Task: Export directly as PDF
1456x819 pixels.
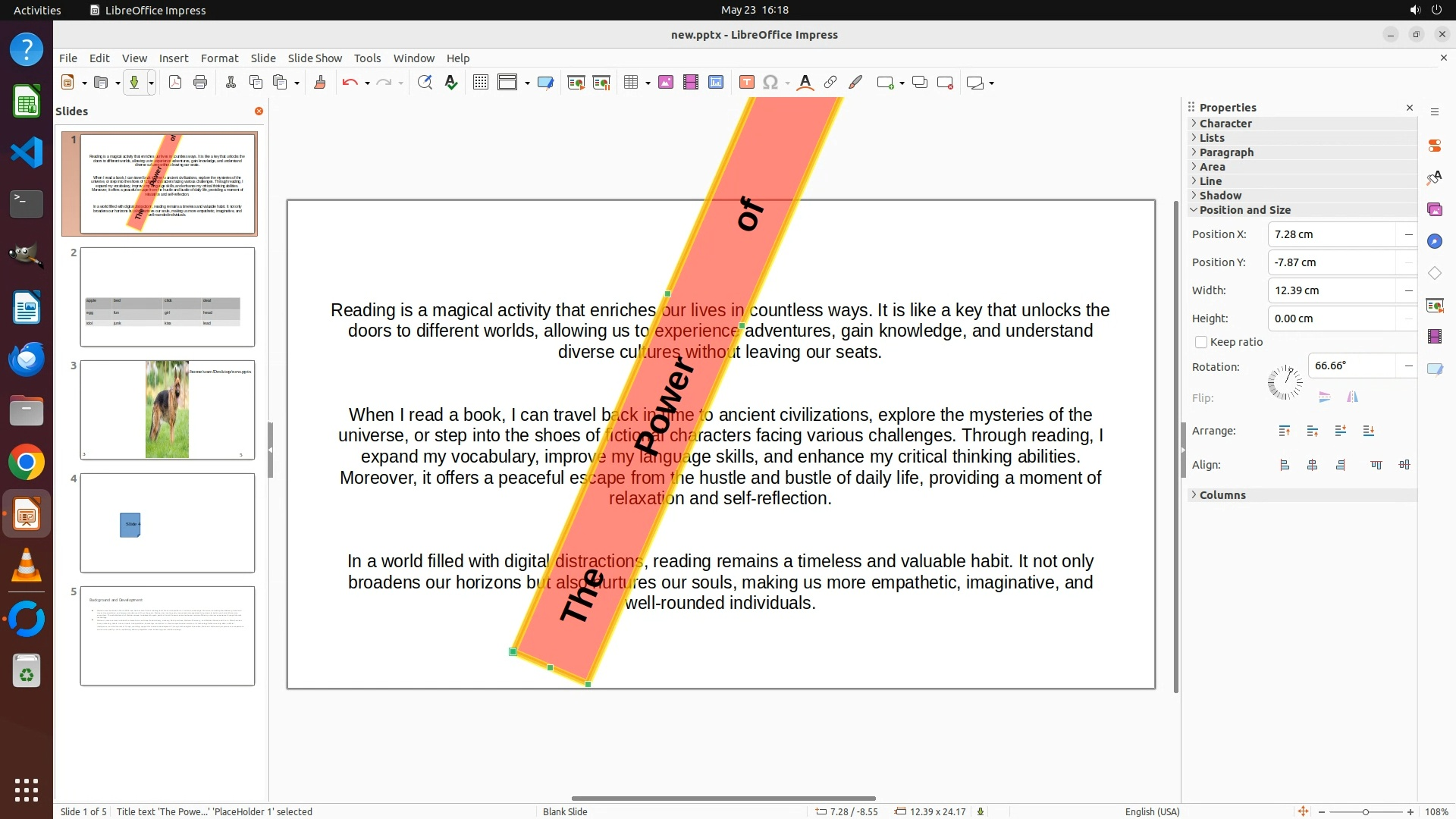Action: coord(175,83)
